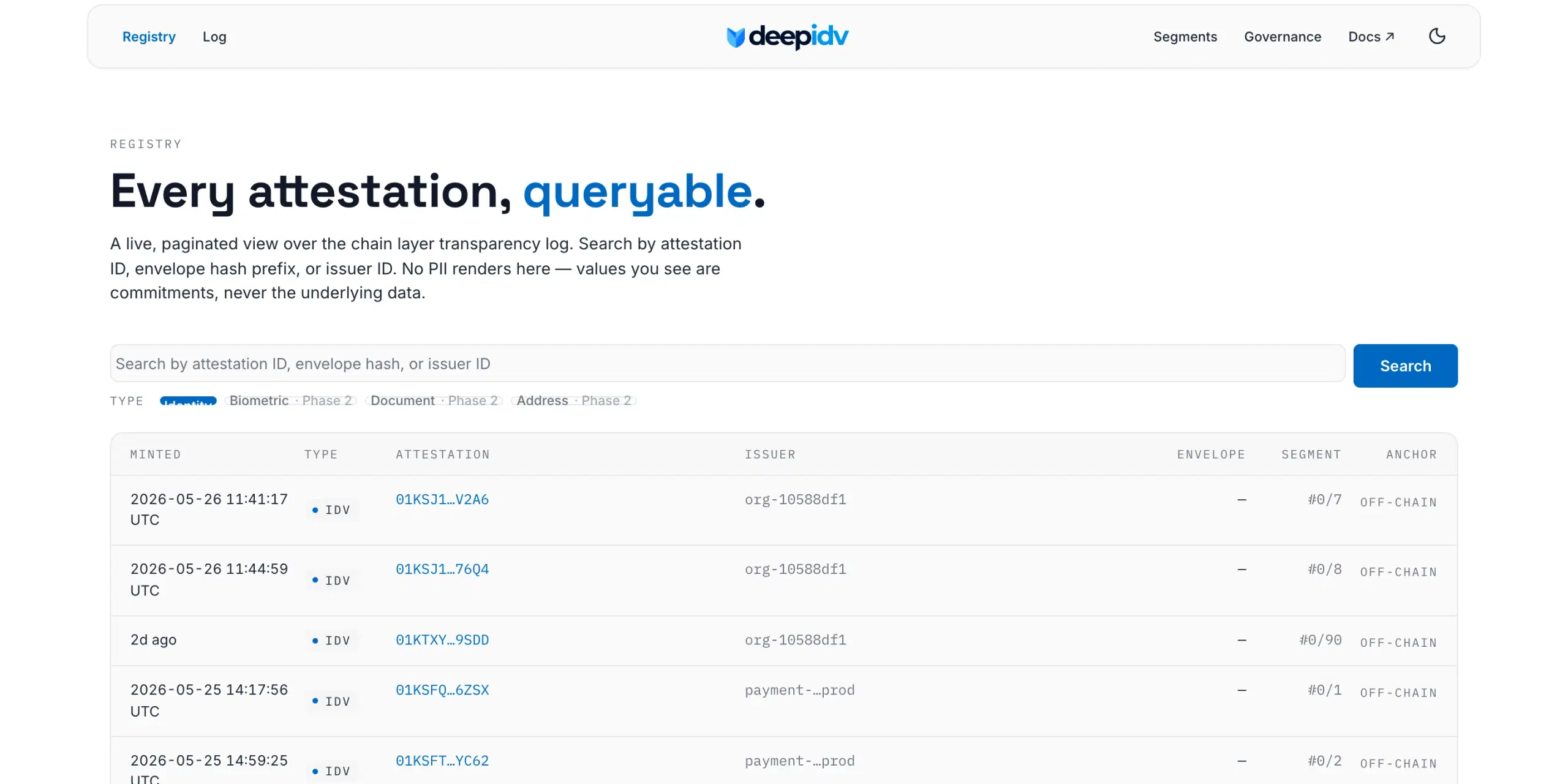
Task: Click segment value #0/90
Action: [1321, 641]
